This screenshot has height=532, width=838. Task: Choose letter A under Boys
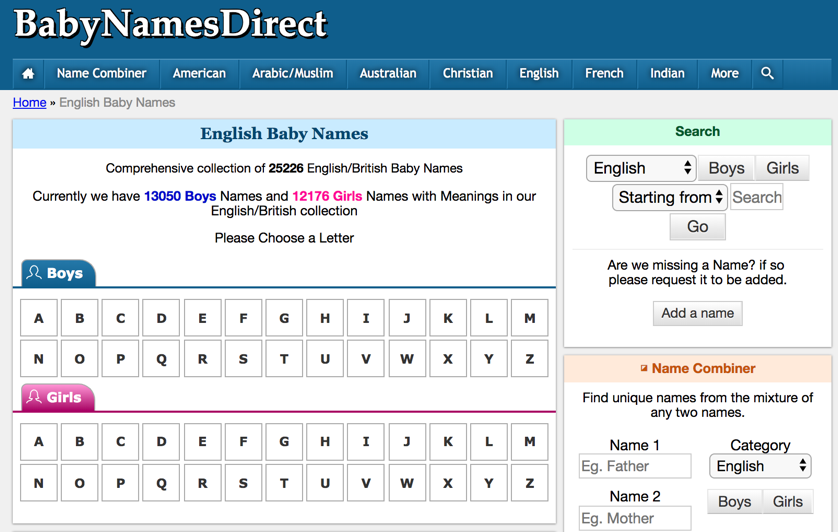tap(39, 318)
